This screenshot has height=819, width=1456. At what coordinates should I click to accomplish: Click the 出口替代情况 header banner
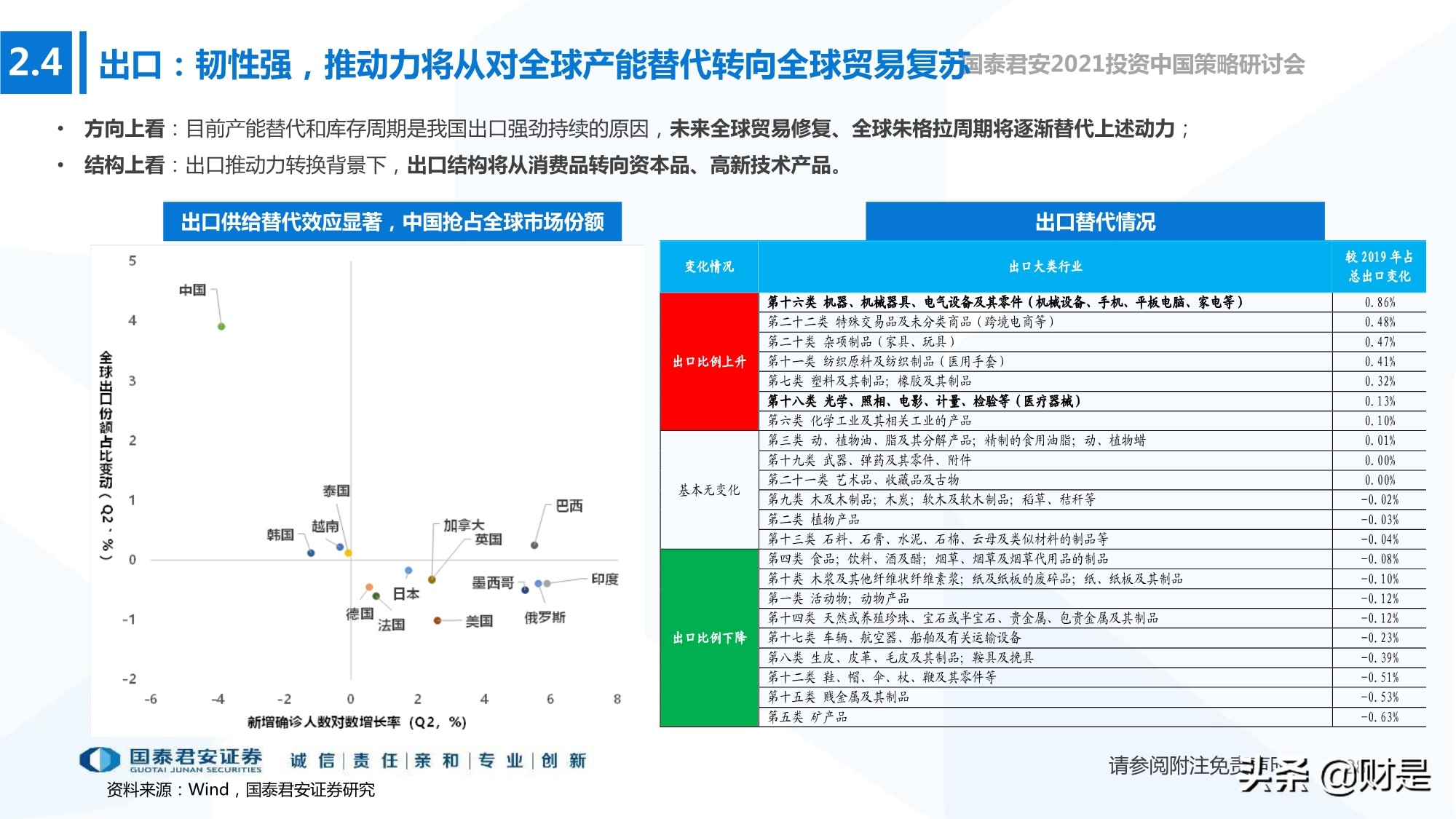(x=1095, y=221)
